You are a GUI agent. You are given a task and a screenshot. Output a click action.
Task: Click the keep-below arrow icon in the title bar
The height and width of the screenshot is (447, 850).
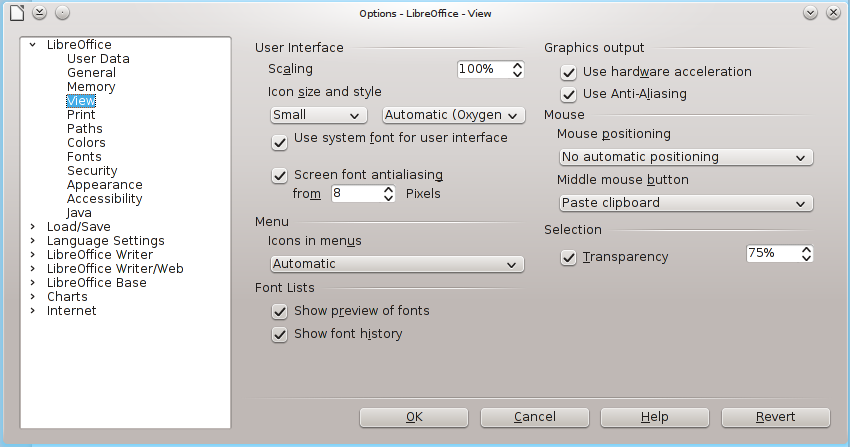(39, 12)
